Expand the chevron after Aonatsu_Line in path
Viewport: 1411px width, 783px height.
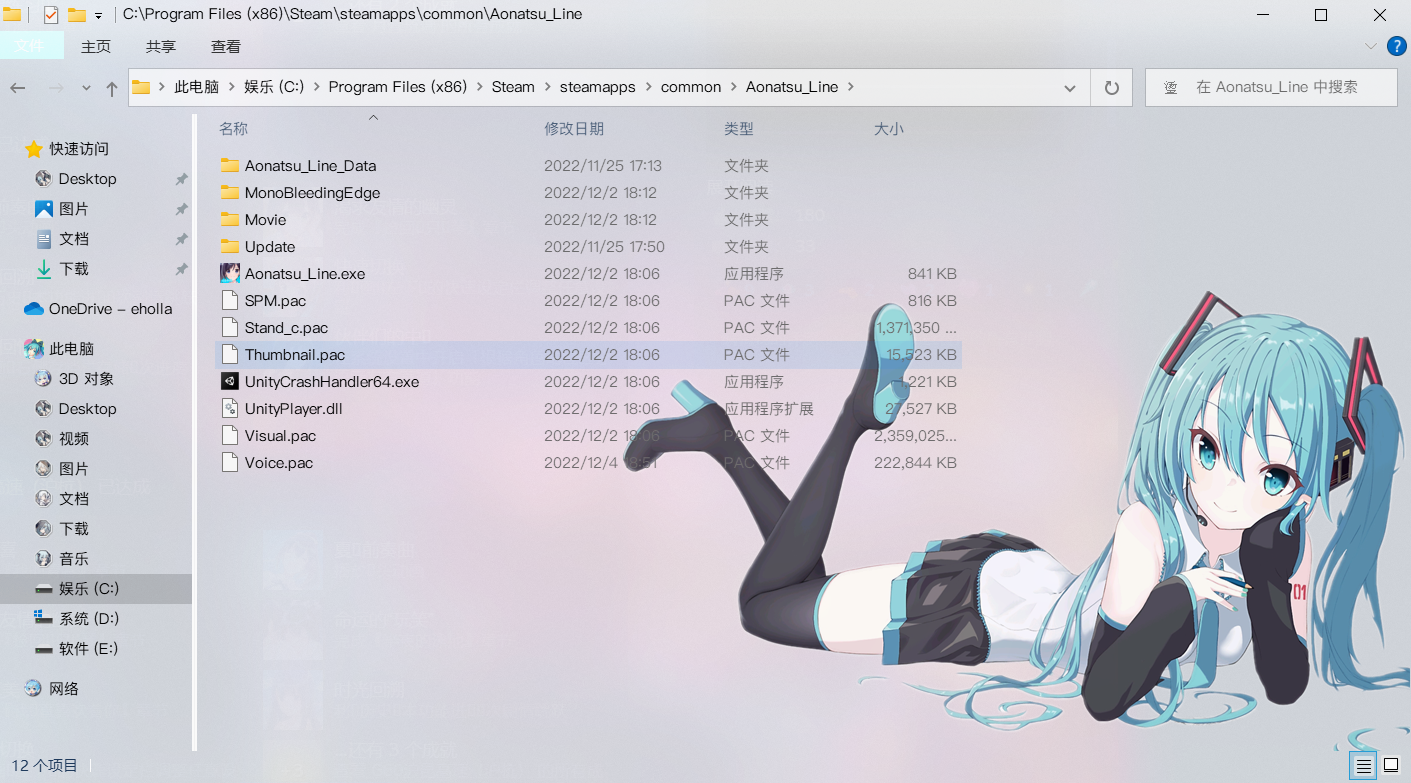pos(851,87)
